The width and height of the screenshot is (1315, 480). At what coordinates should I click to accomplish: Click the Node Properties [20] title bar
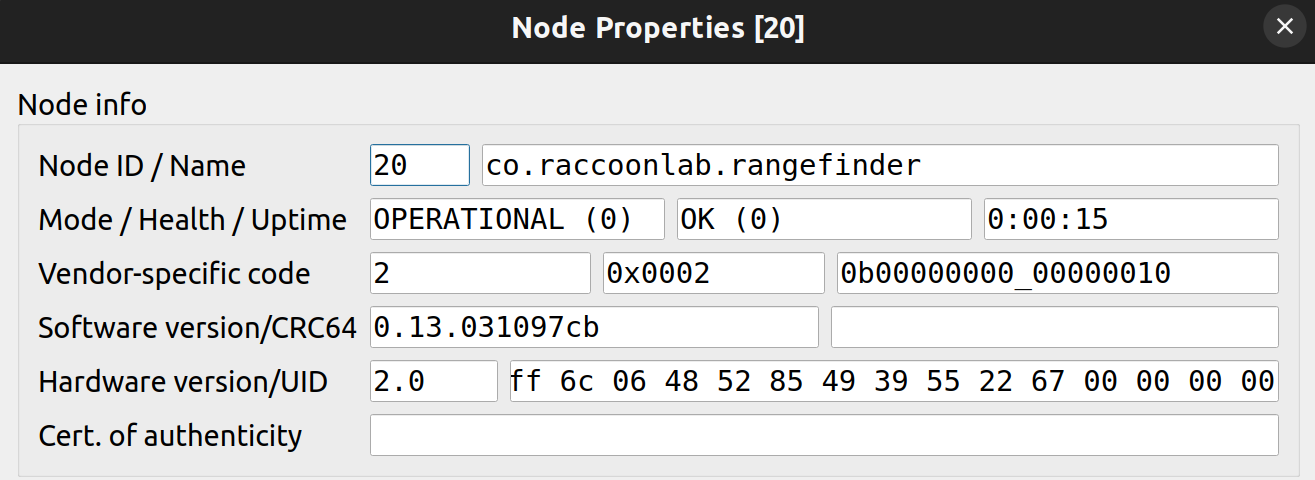click(657, 28)
